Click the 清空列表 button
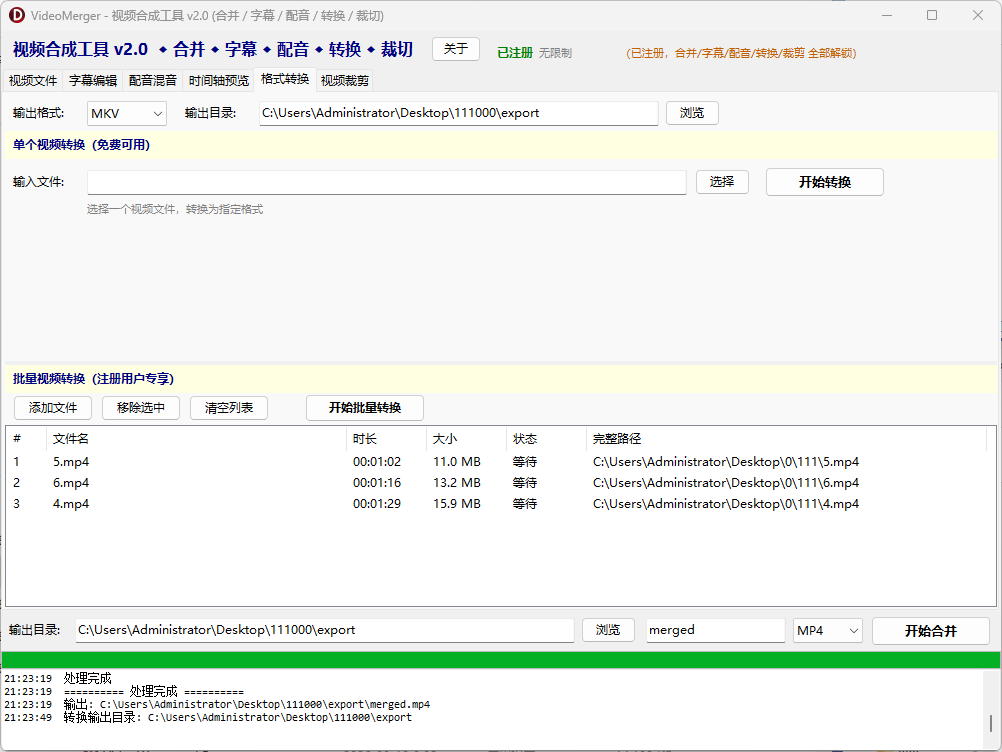This screenshot has width=1002, height=752. click(x=228, y=407)
